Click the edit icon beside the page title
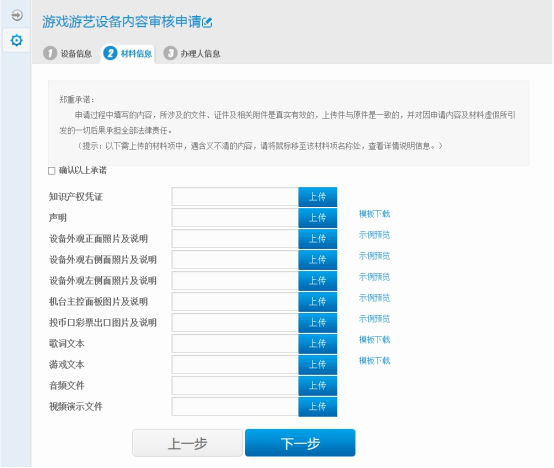This screenshot has height=468, width=554. (x=207, y=23)
